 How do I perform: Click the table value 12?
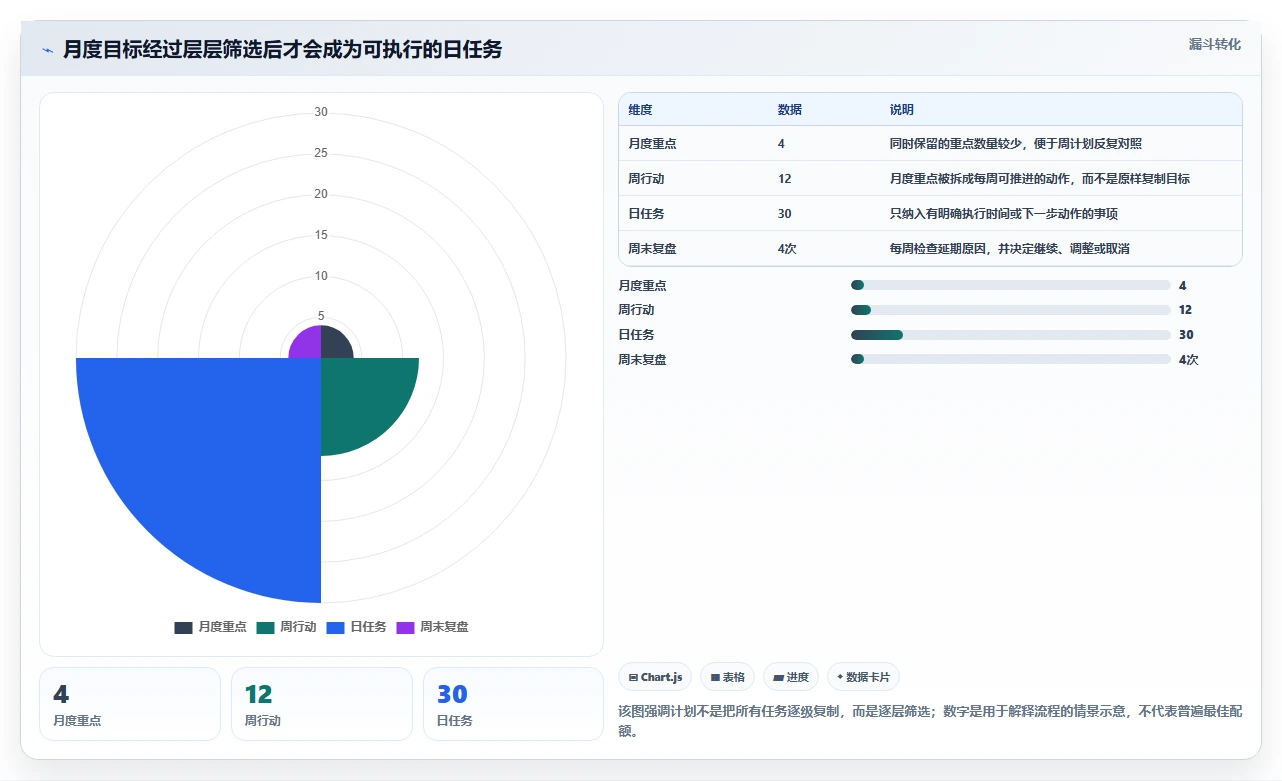[784, 179]
